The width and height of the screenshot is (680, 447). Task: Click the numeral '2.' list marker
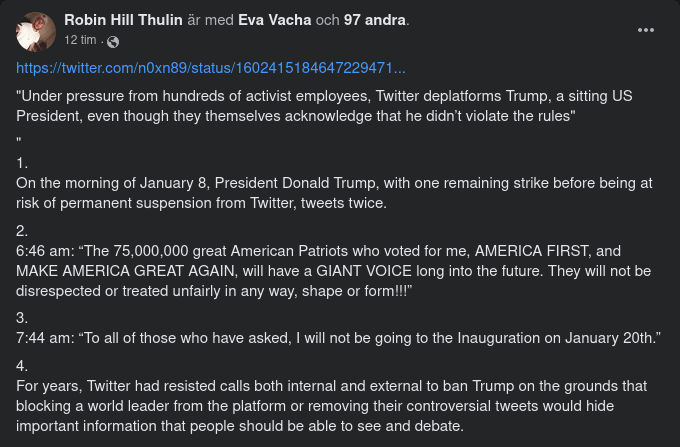point(23,230)
